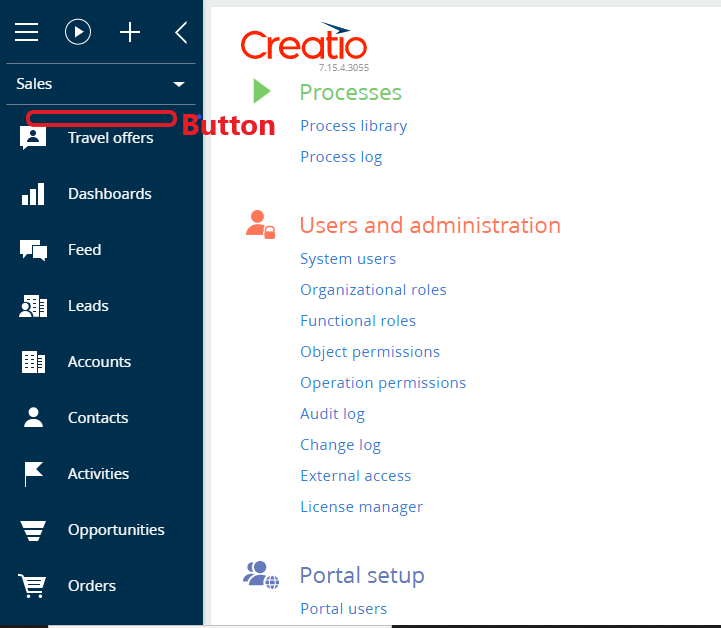Open the Portal users link
721x628 pixels.
click(343, 609)
